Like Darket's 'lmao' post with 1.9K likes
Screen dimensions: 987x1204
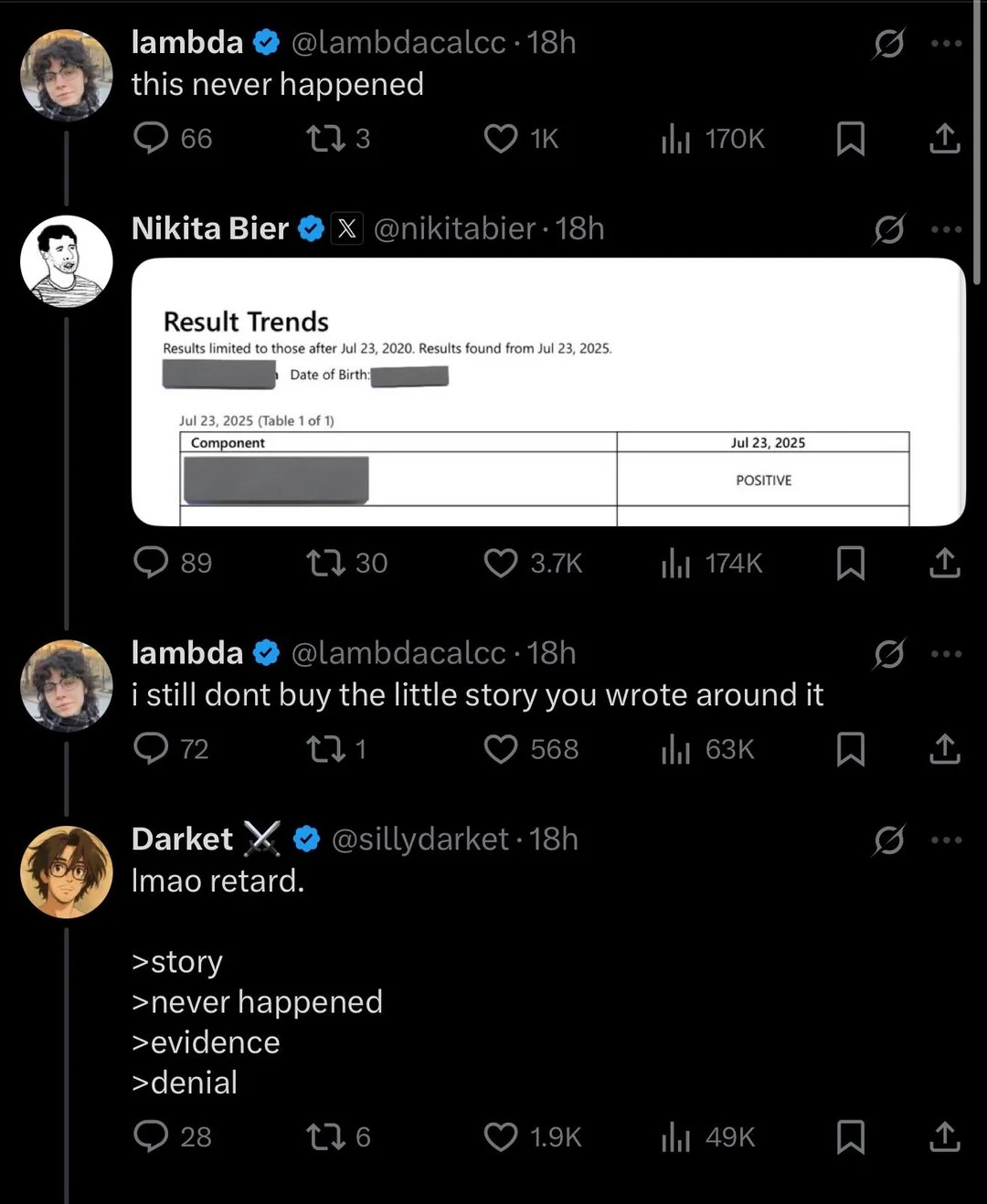click(500, 1137)
